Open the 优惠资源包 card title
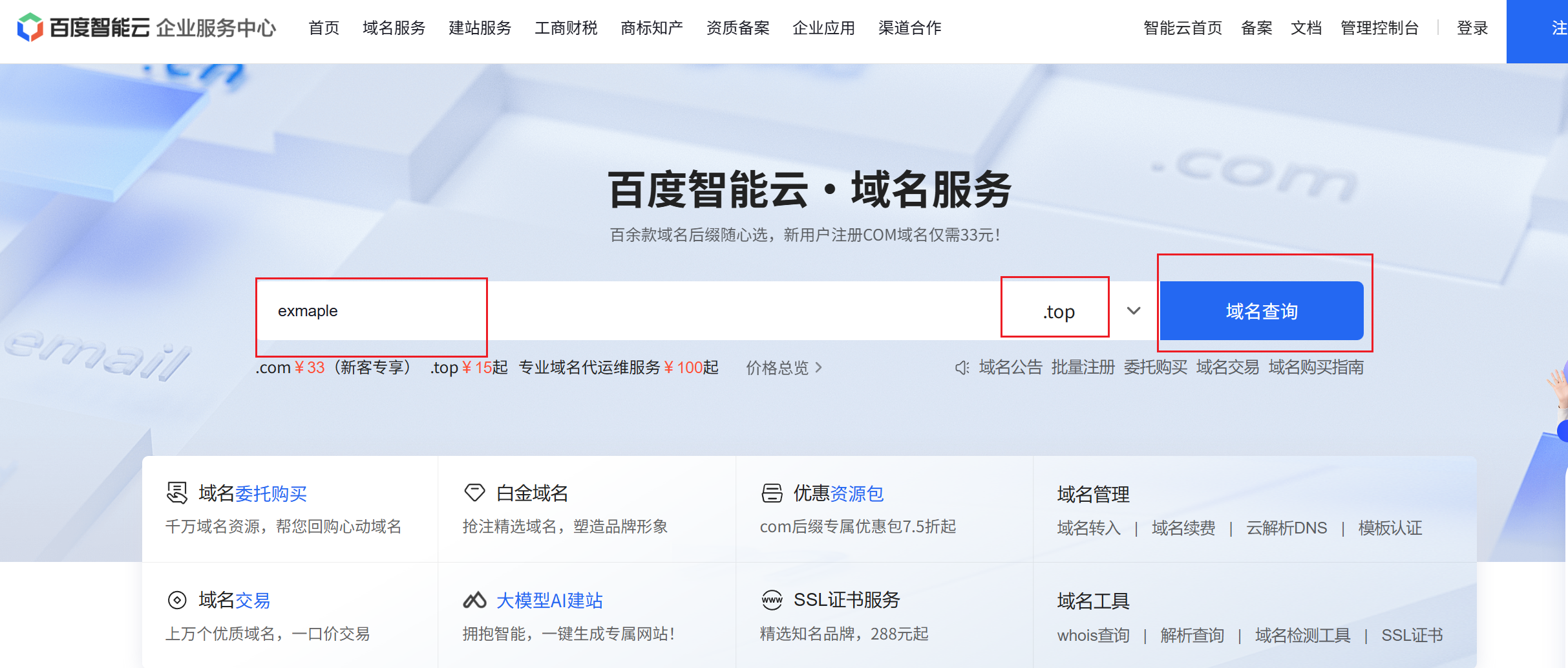This screenshot has width=1568, height=668. pyautogui.click(x=838, y=493)
